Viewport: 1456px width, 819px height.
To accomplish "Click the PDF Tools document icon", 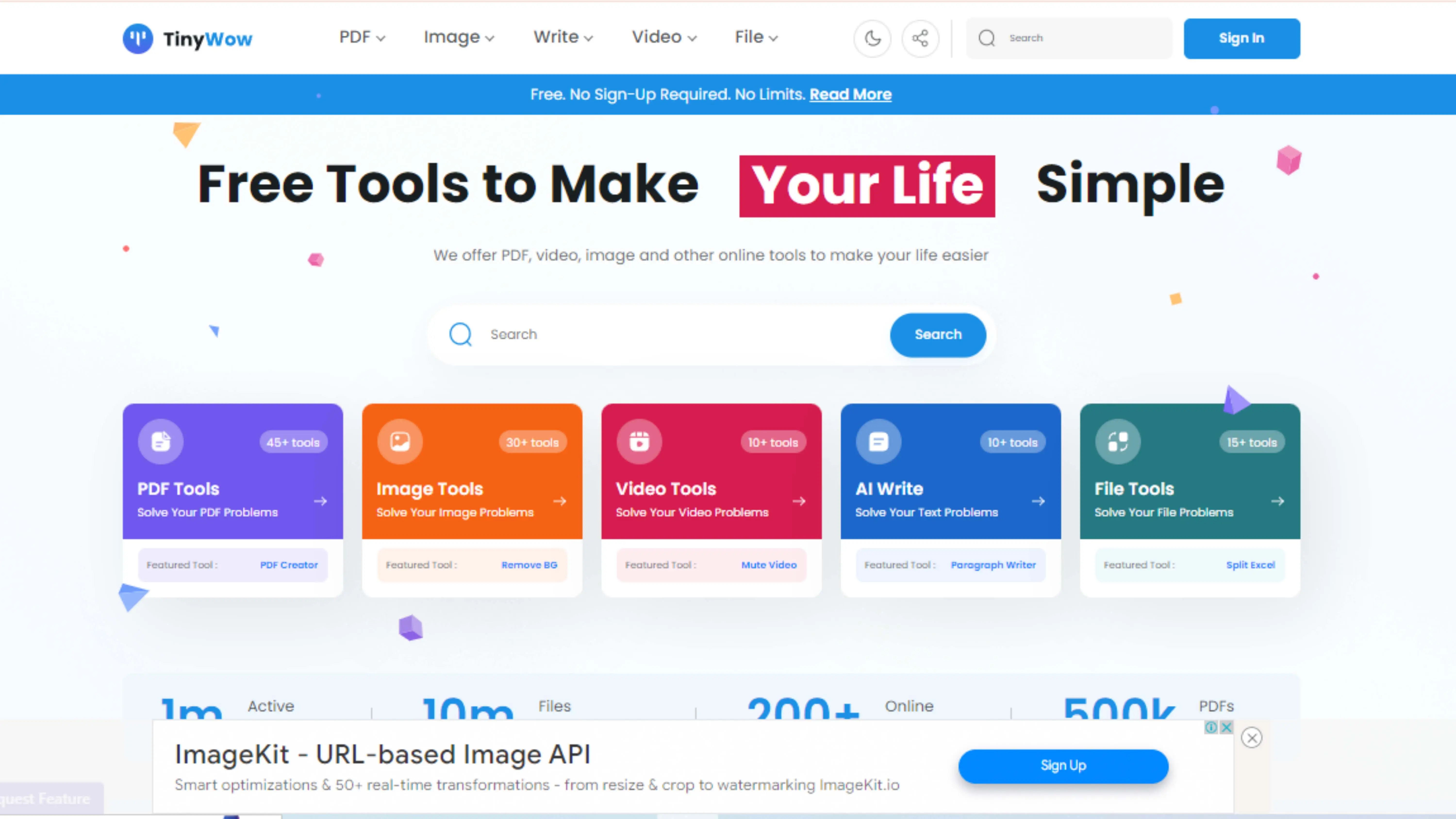I will tap(160, 441).
